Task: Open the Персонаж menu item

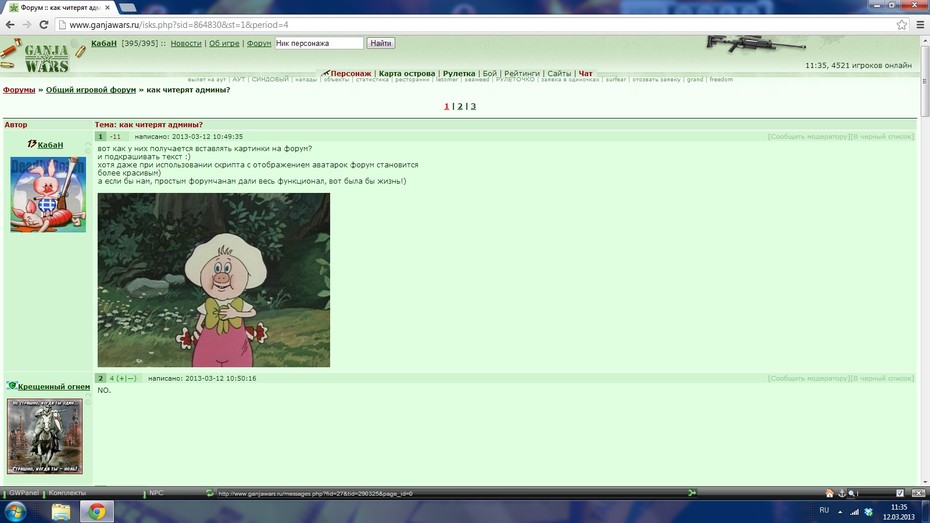Action: pos(351,74)
